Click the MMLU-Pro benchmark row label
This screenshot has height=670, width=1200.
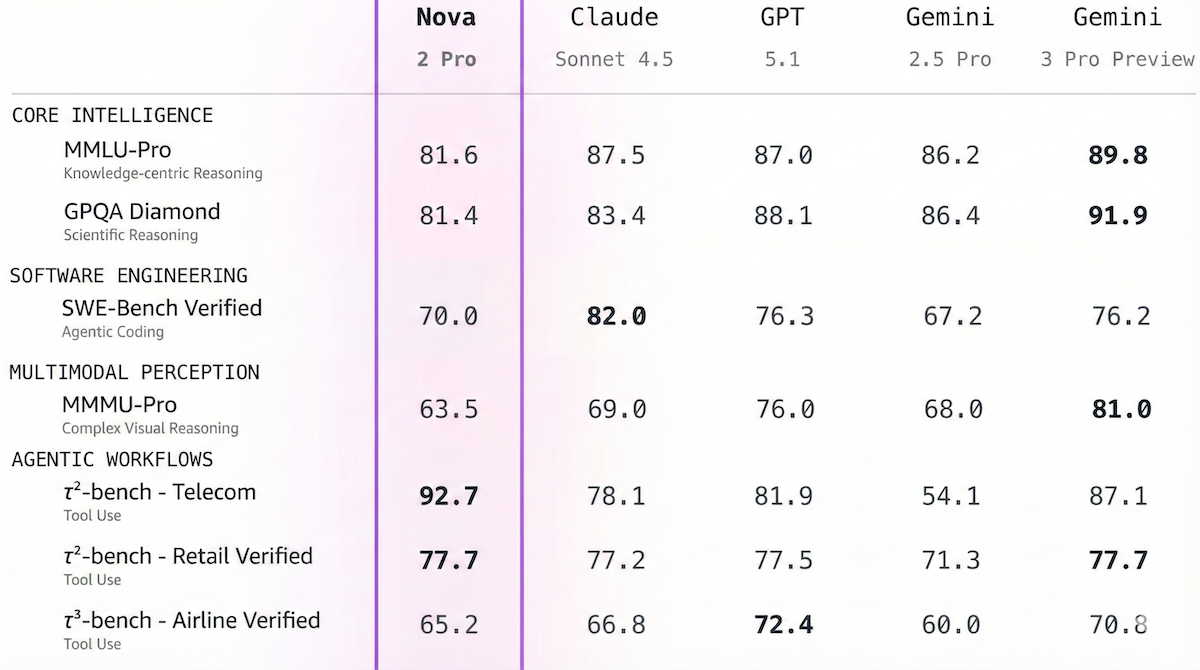point(117,151)
